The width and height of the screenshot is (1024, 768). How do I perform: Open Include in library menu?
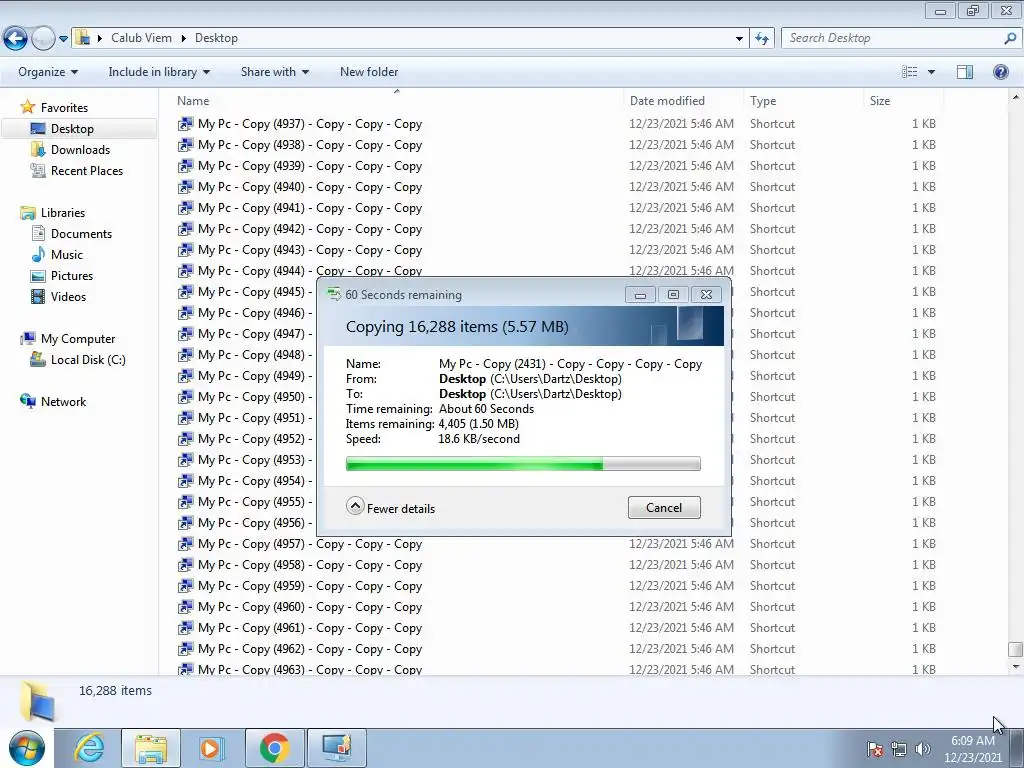159,72
